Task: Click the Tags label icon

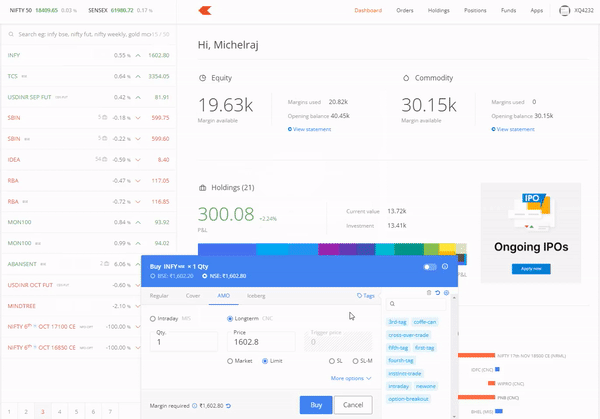Action: click(x=359, y=295)
